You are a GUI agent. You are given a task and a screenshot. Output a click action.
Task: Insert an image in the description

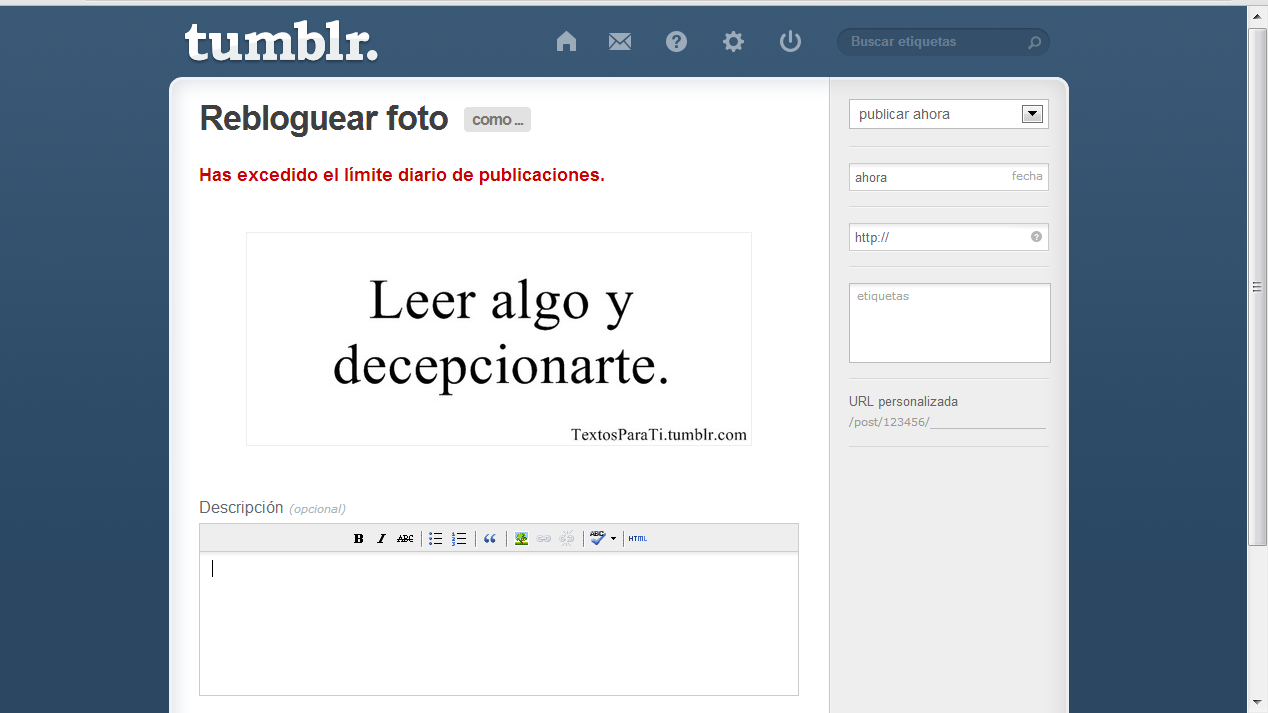click(521, 538)
